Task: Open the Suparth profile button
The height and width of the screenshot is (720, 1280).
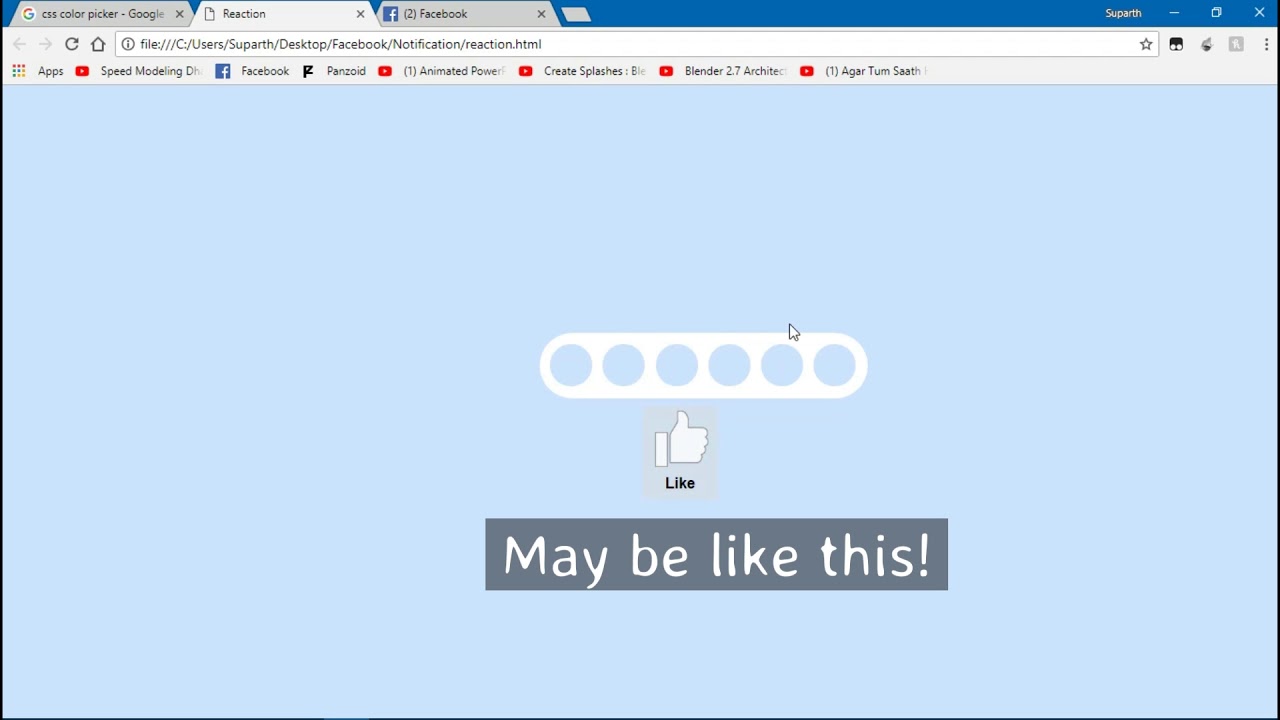Action: pos(1123,13)
